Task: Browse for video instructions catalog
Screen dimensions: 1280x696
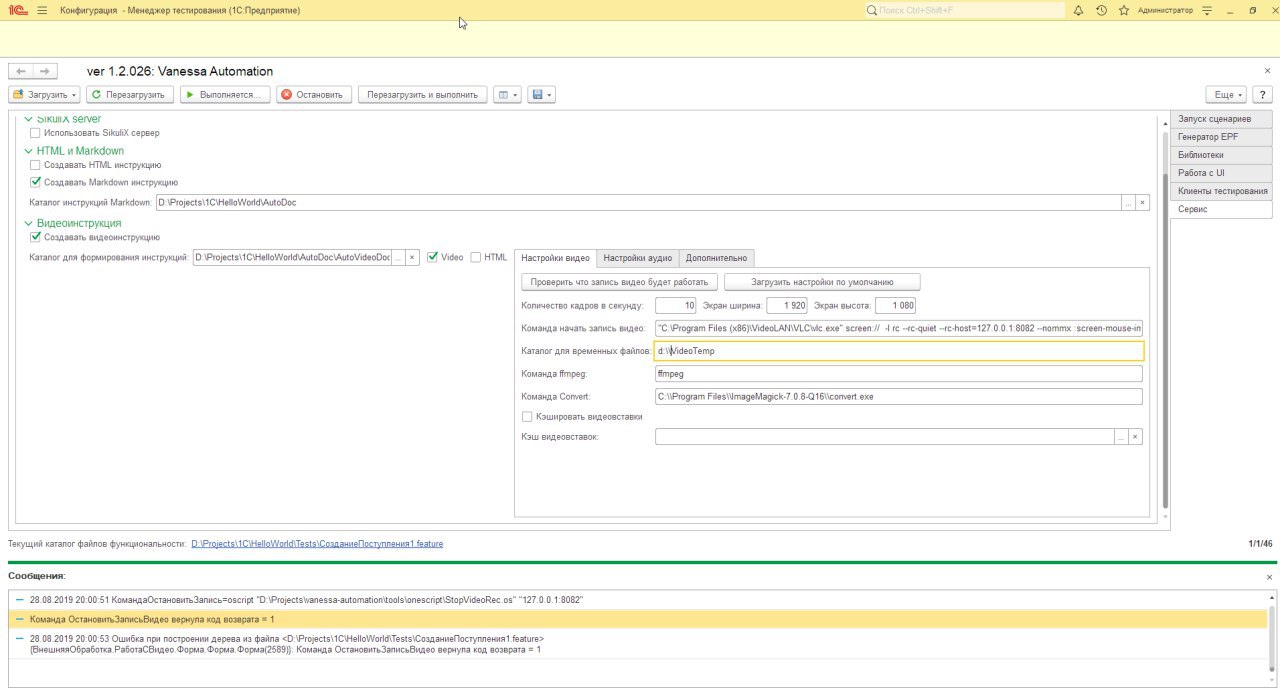Action: click(398, 257)
